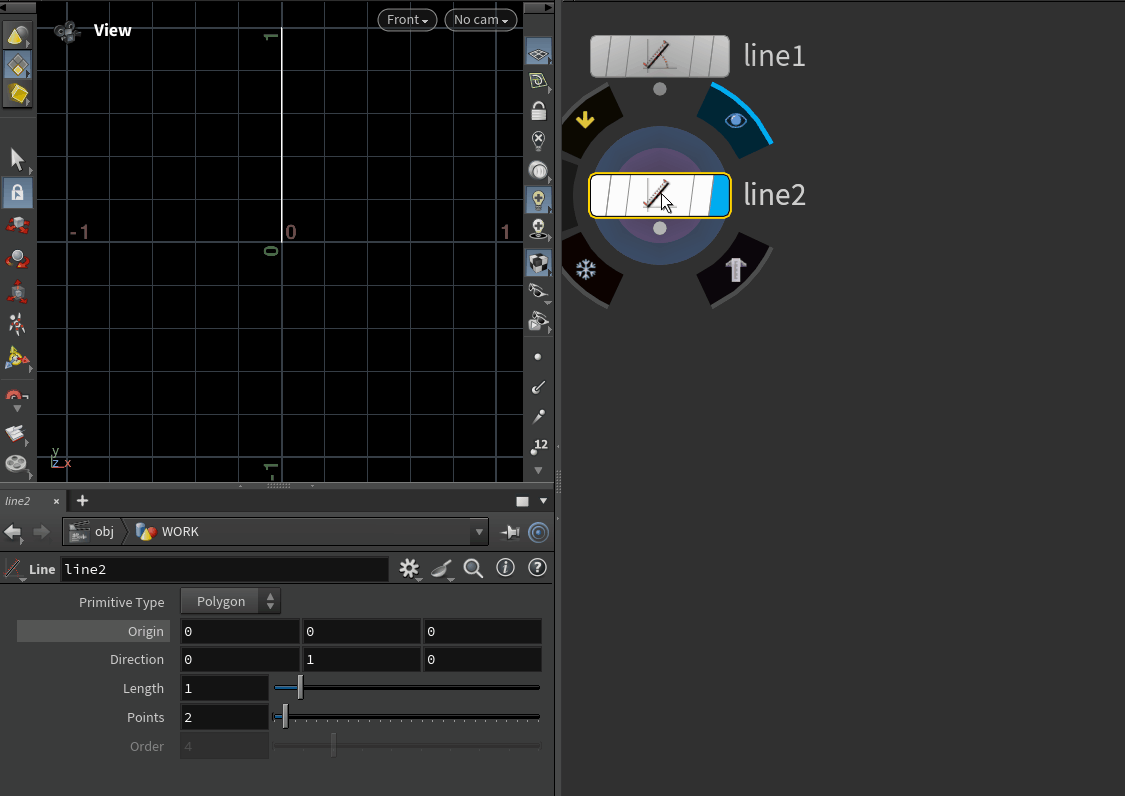Switch to No Lighting bulb icon
Screen dimensions: 1125x796
click(x=538, y=140)
